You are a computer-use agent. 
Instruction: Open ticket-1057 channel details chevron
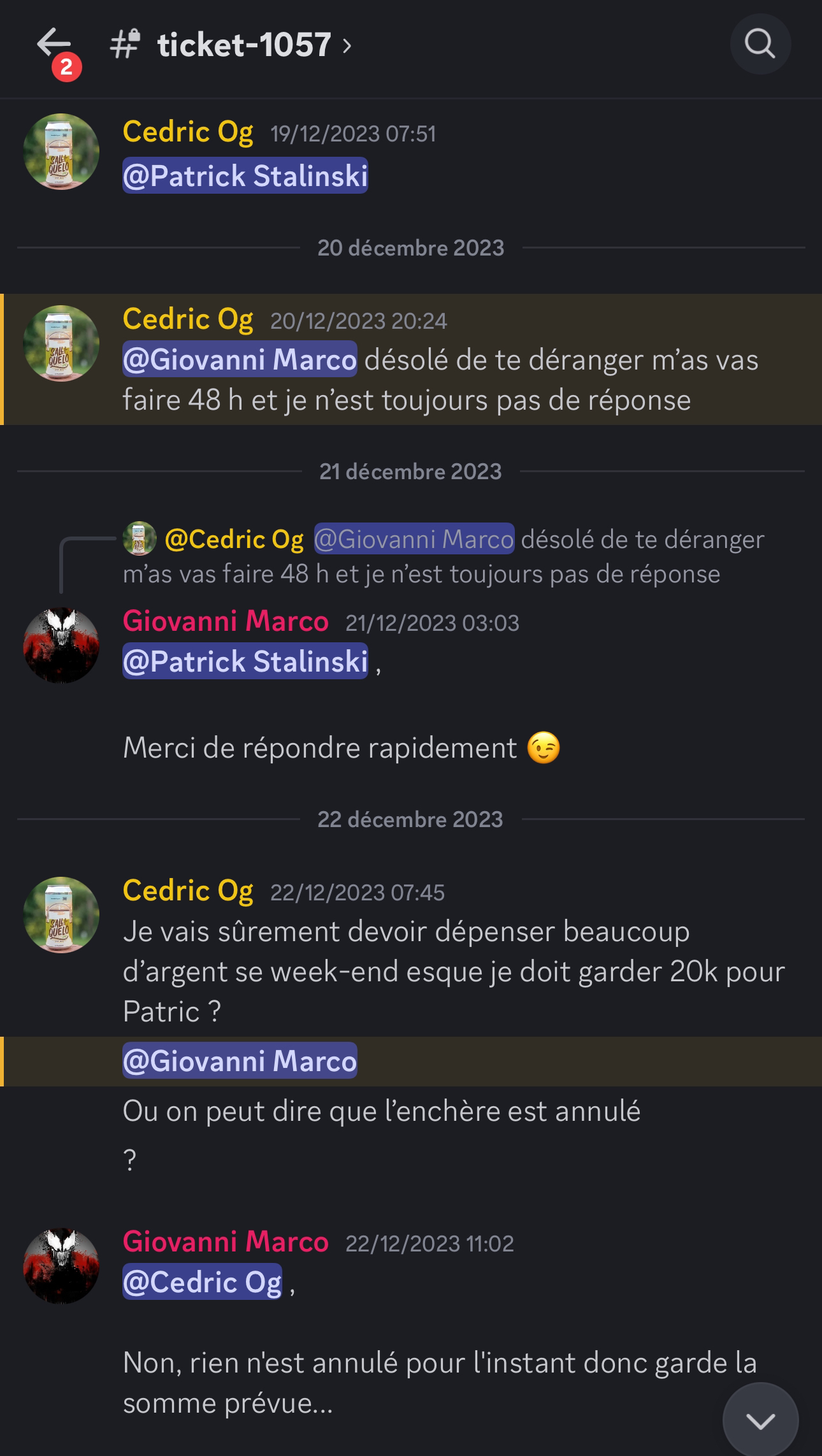(x=347, y=45)
